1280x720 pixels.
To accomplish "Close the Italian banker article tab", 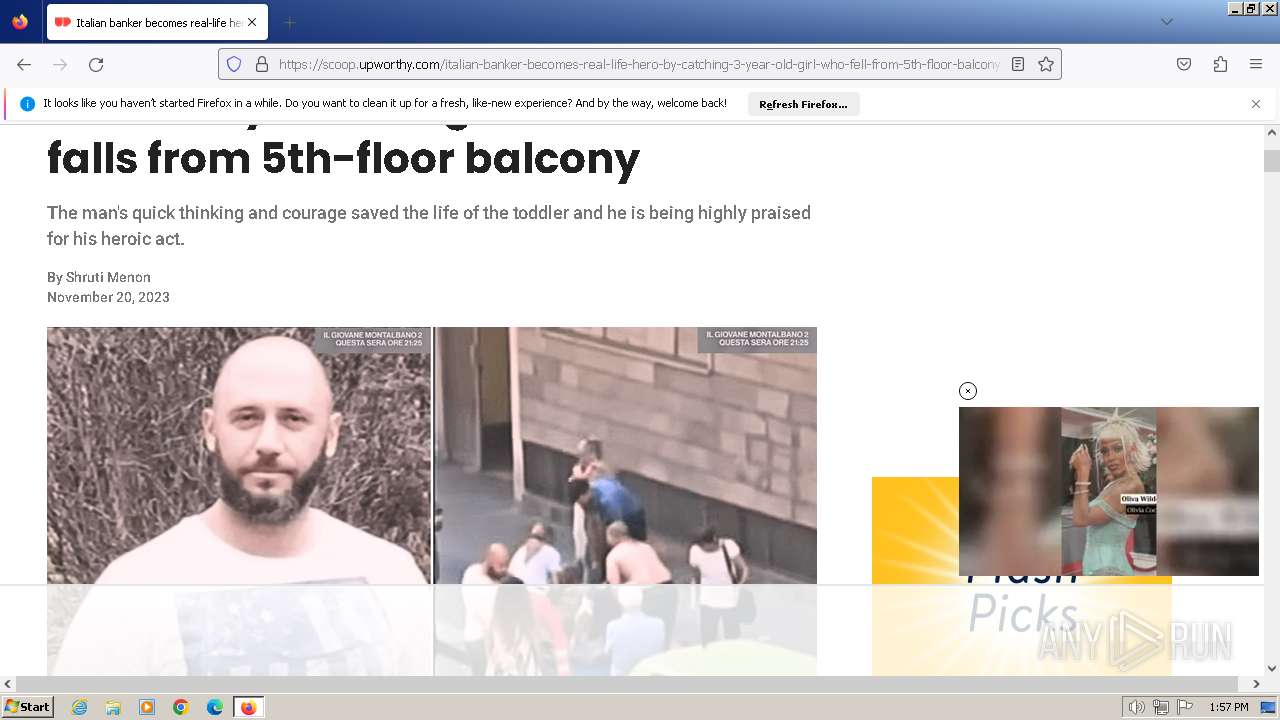I will point(252,22).
